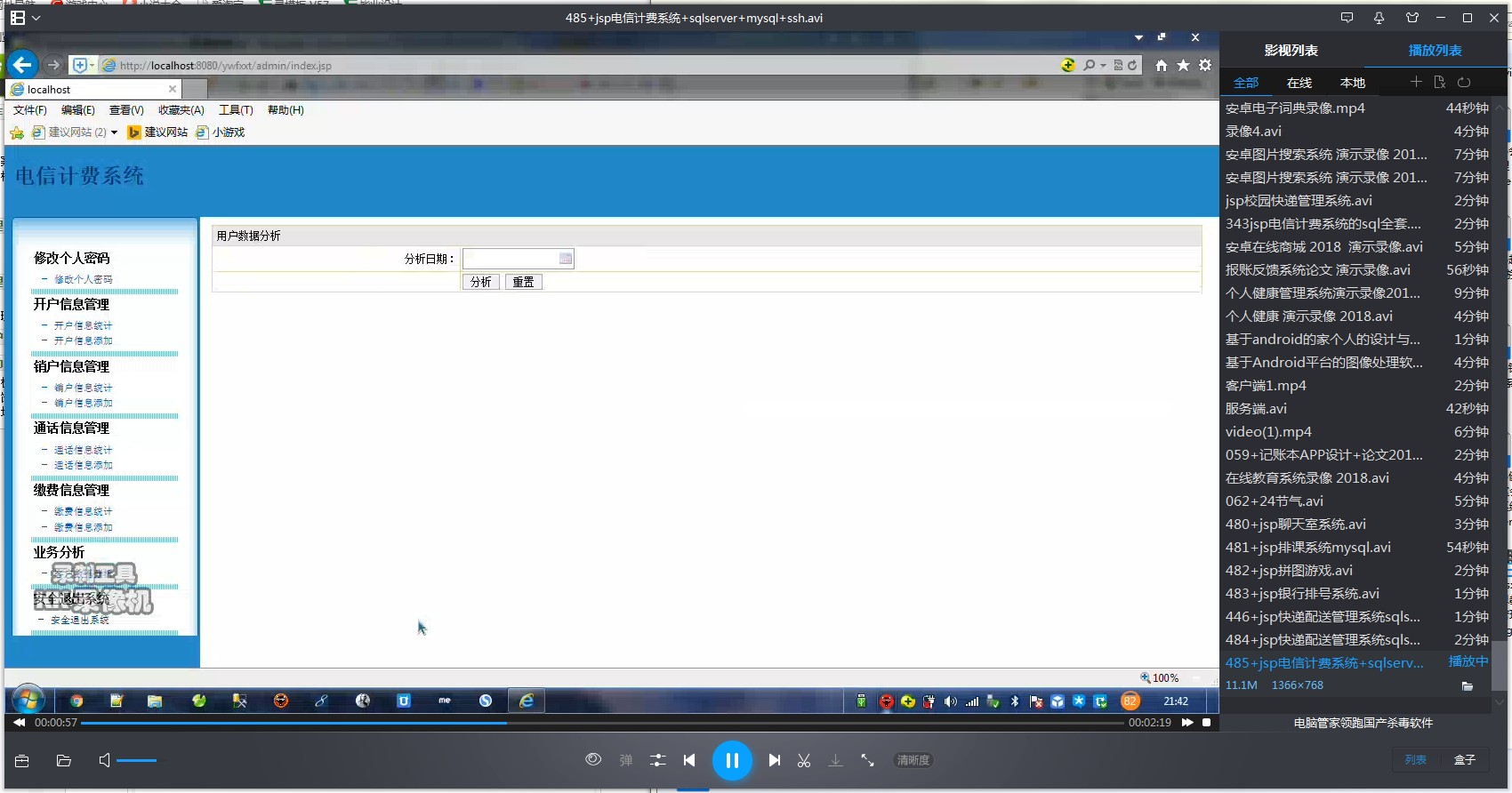Image resolution: width=1512 pixels, height=793 pixels.
Task: Open the 清晰度 quality selector
Action: tap(913, 760)
